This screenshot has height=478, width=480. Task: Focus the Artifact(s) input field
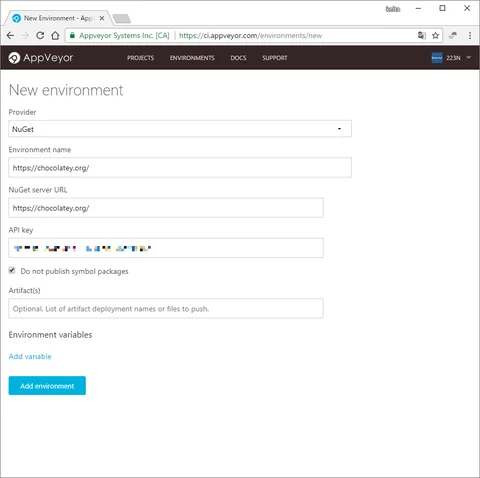pos(166,308)
